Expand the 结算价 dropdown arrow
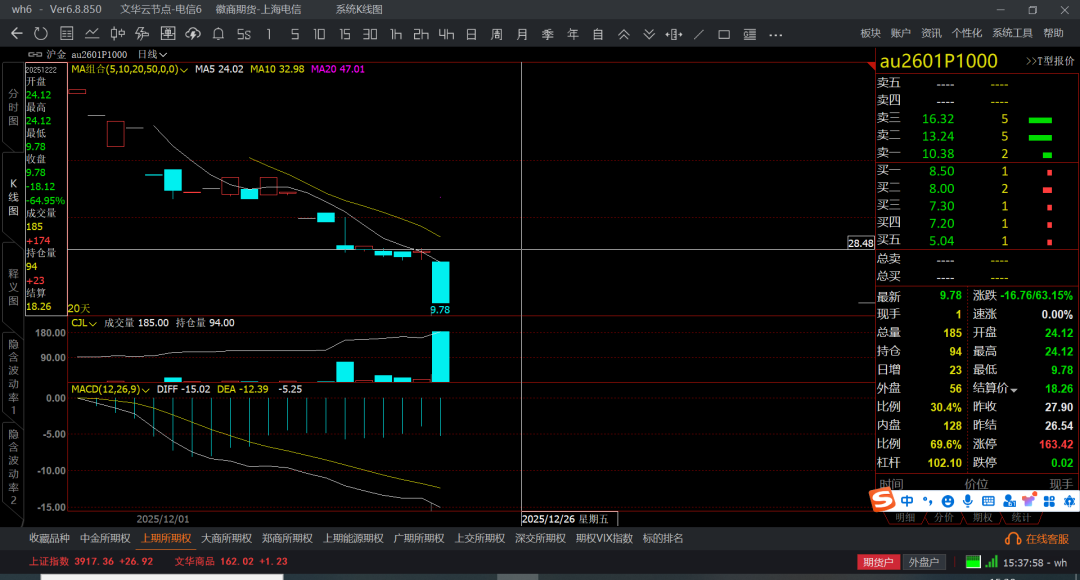Image resolution: width=1080 pixels, height=580 pixels. click(x=1014, y=390)
